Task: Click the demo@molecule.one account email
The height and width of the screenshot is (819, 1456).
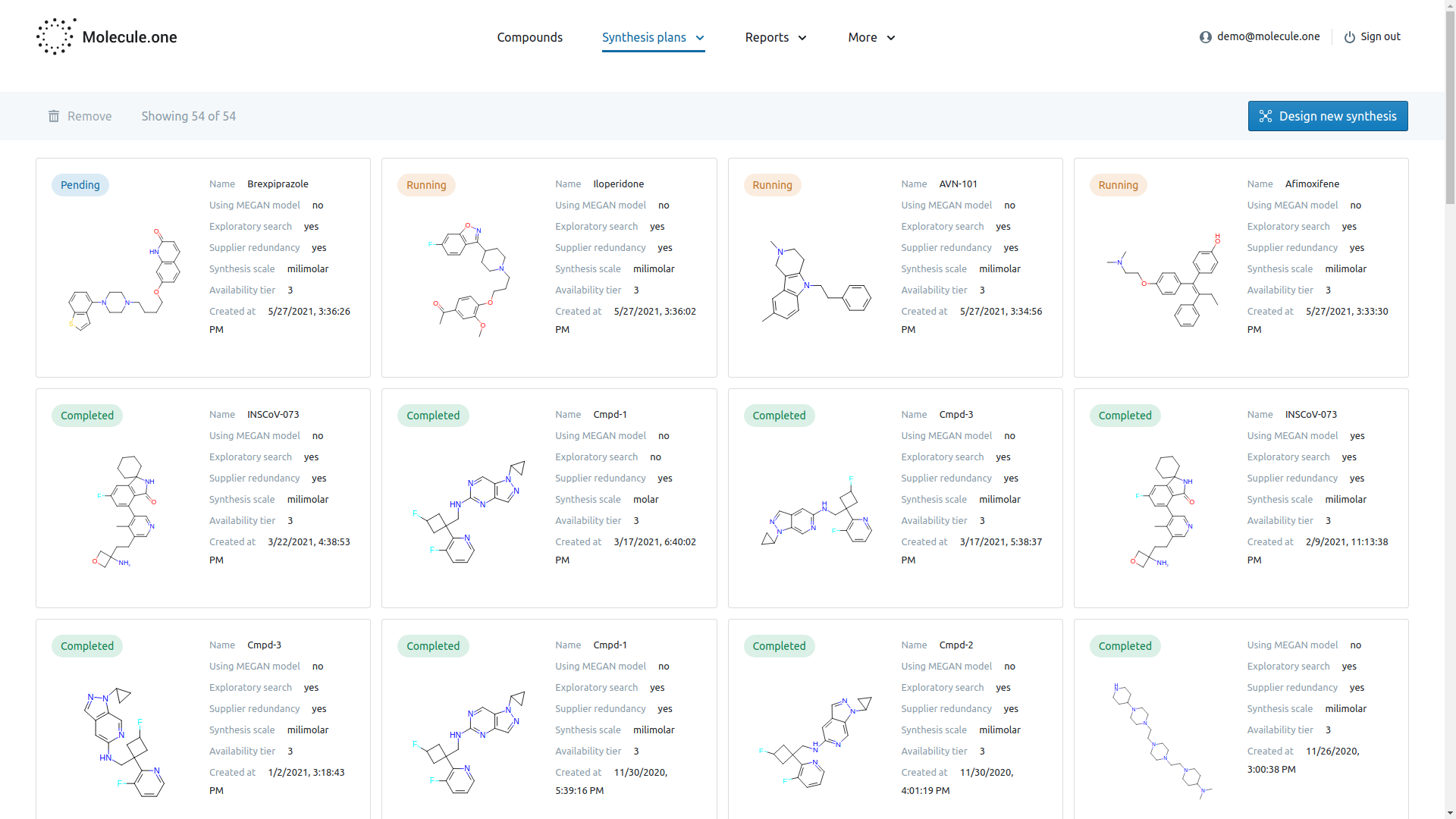Action: pyautogui.click(x=1268, y=36)
